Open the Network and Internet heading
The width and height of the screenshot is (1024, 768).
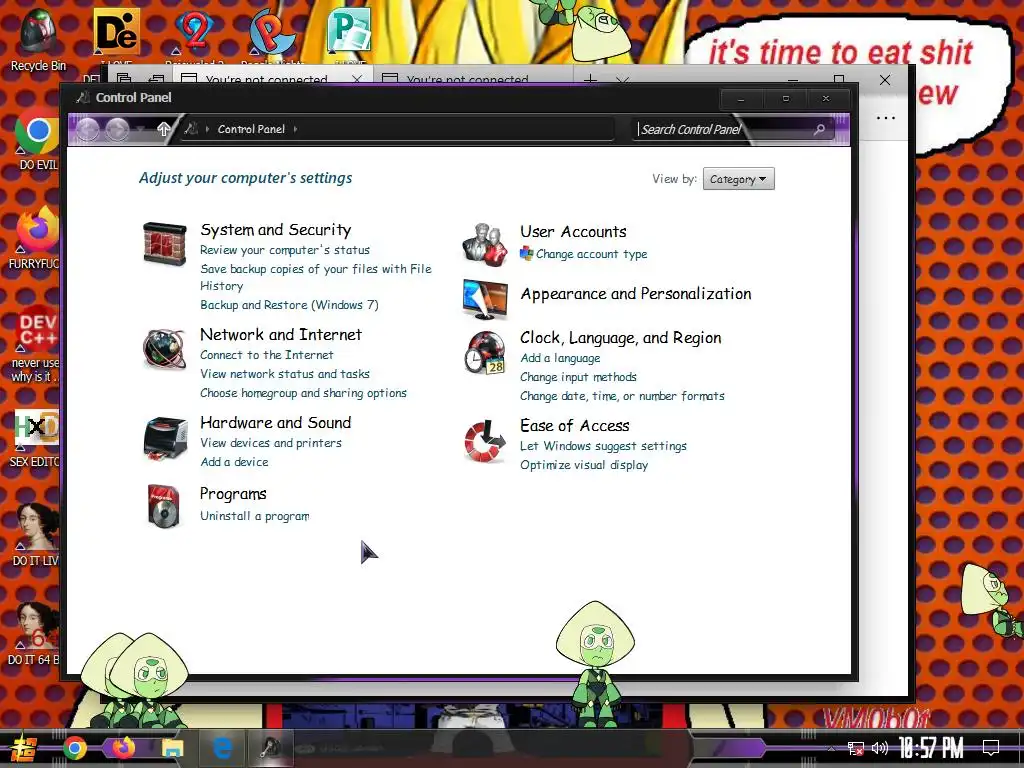281,334
